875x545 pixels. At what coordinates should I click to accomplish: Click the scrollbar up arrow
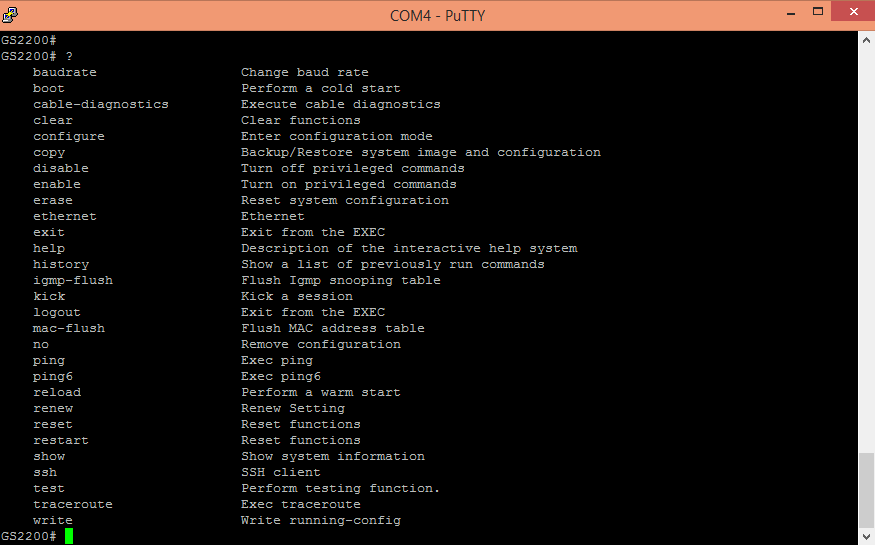pos(867,38)
